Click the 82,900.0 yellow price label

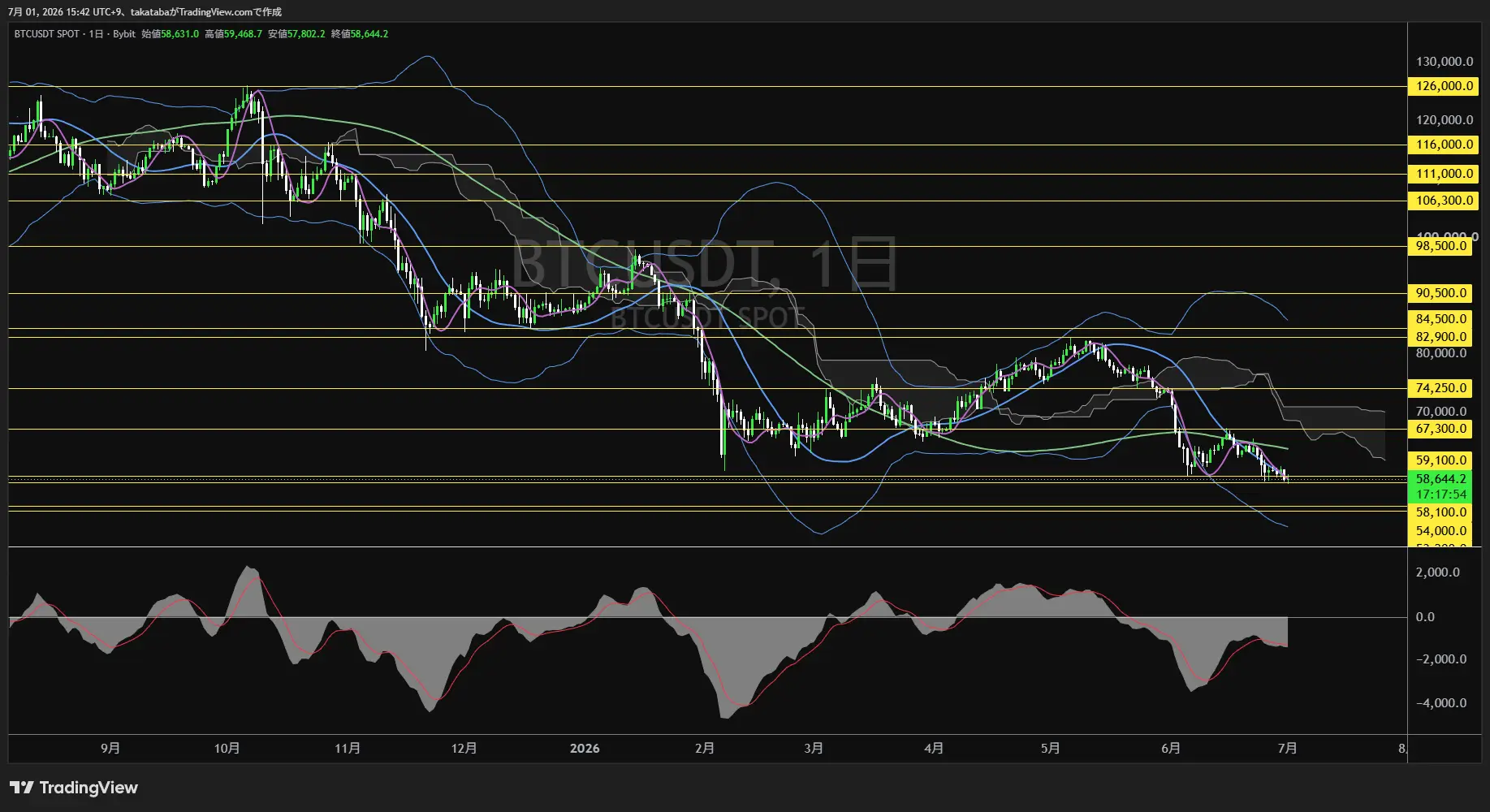coord(1440,337)
